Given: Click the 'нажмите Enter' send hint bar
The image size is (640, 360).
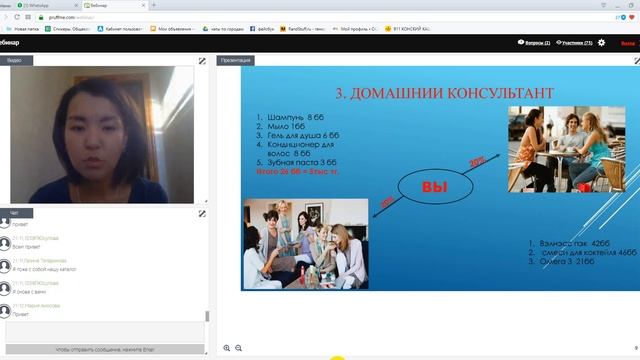Looking at the screenshot, I should (105, 349).
